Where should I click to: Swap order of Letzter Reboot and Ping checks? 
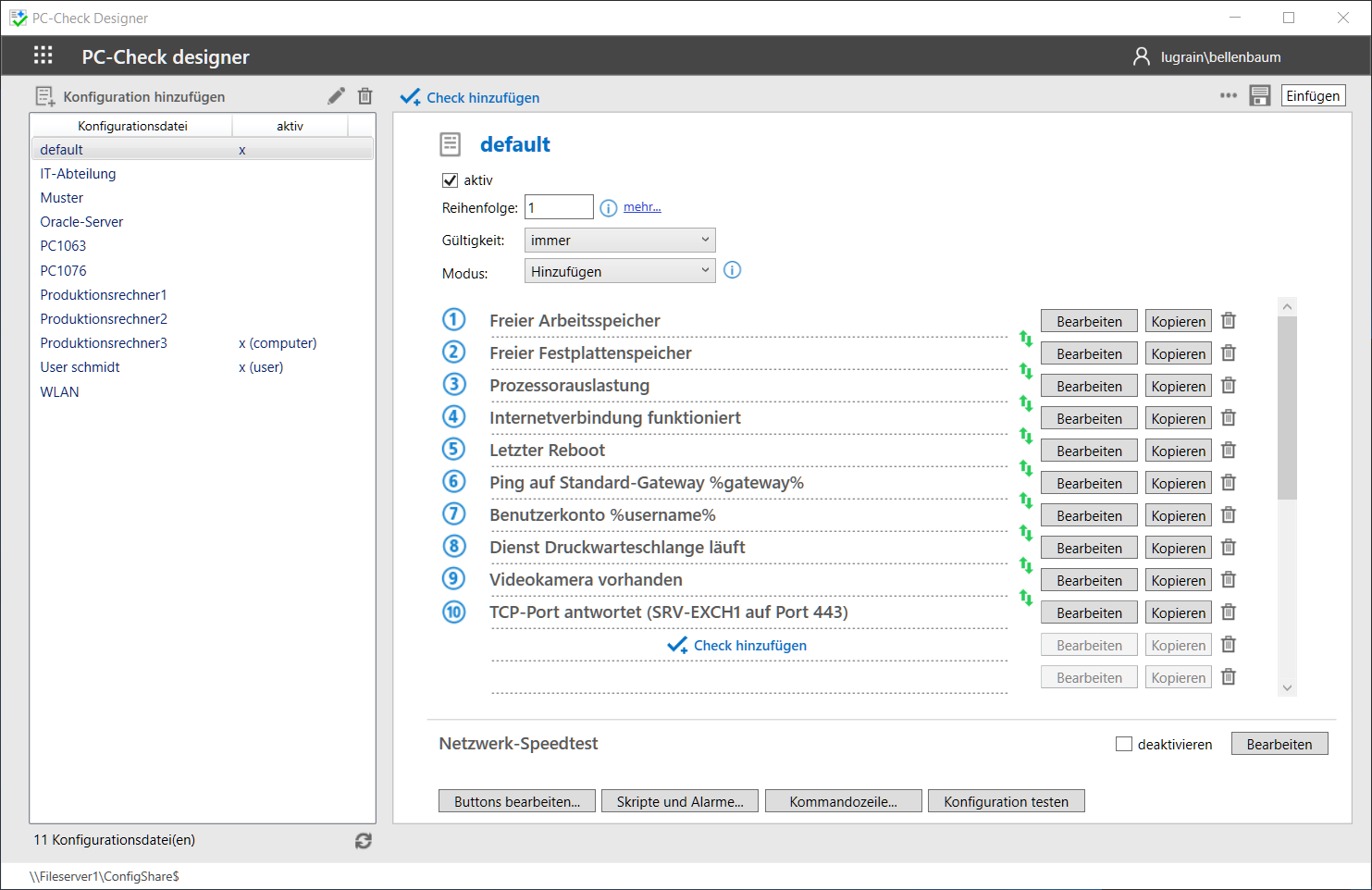click(1025, 468)
